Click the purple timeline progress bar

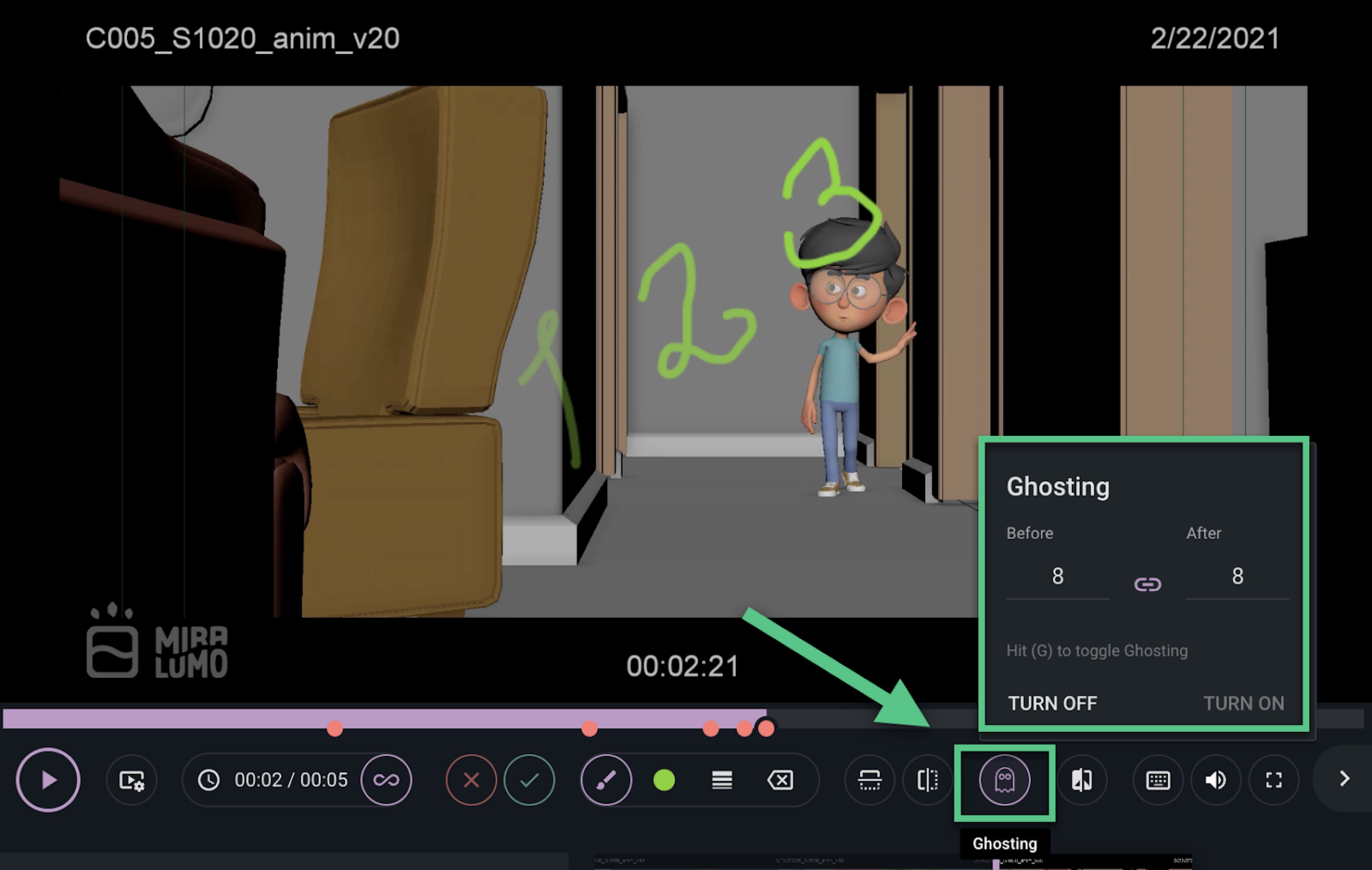click(385, 718)
